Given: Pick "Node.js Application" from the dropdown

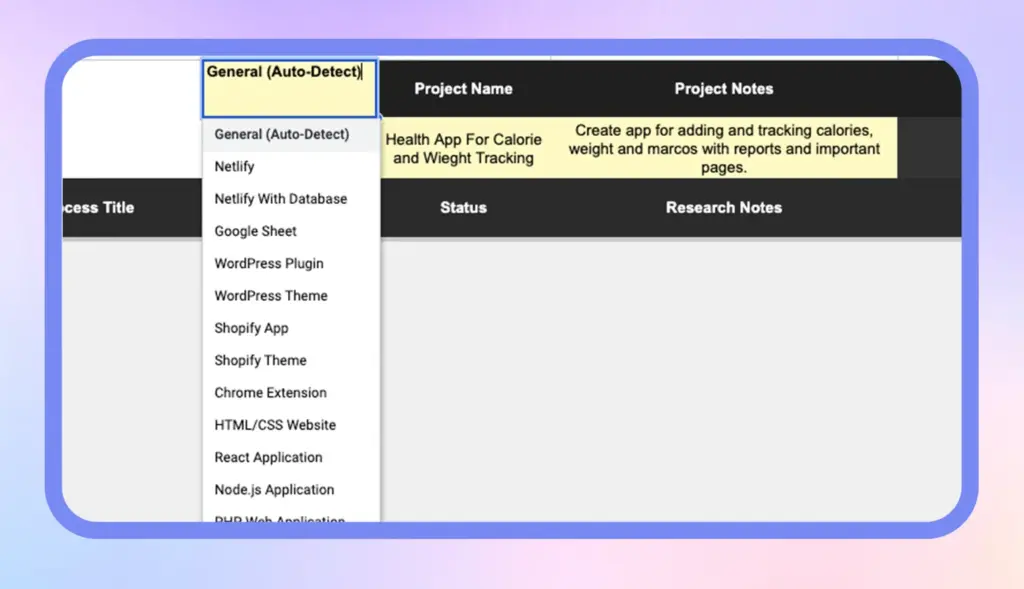Looking at the screenshot, I should 274,489.
